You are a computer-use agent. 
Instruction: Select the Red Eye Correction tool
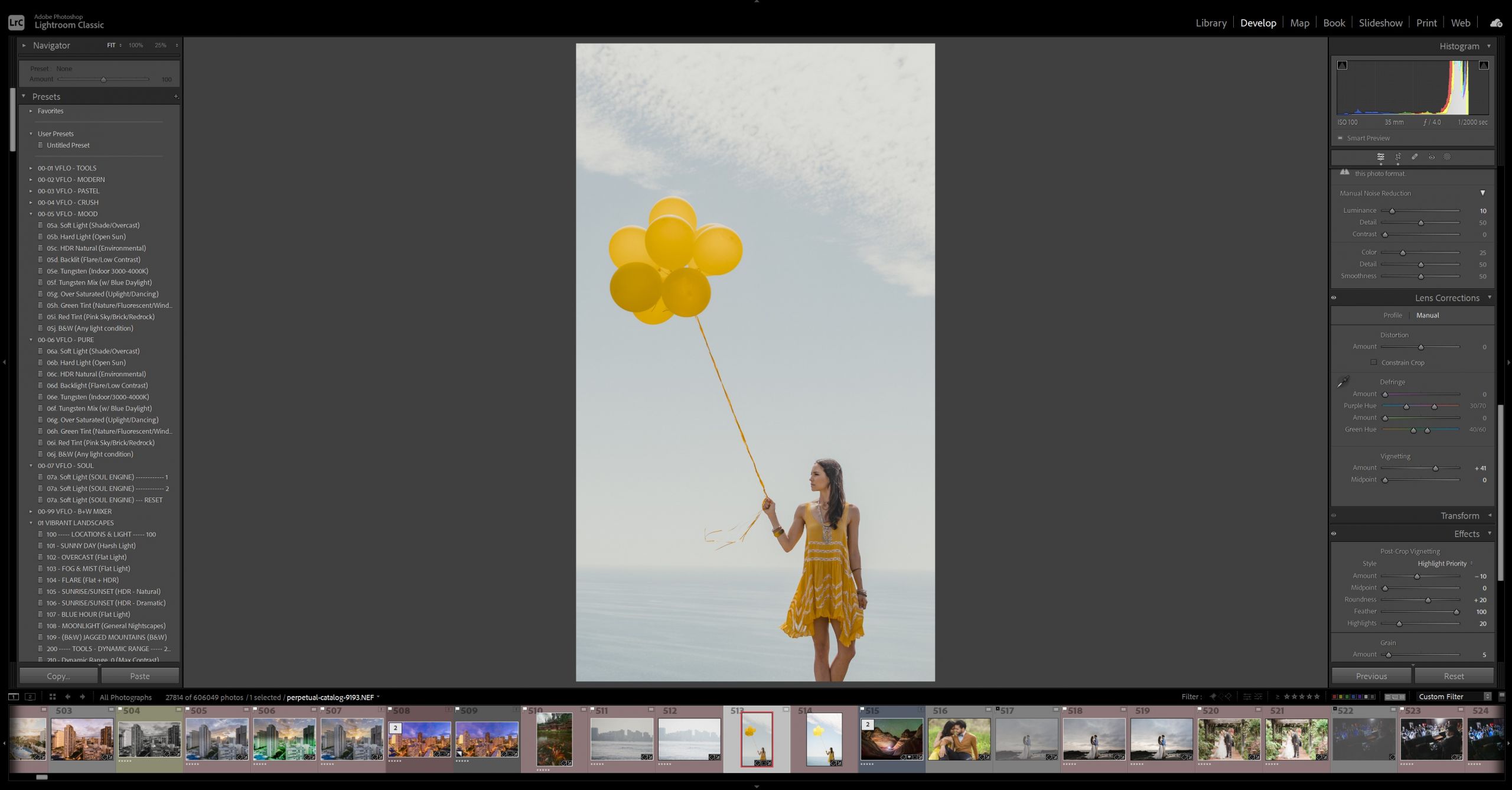(x=1431, y=157)
